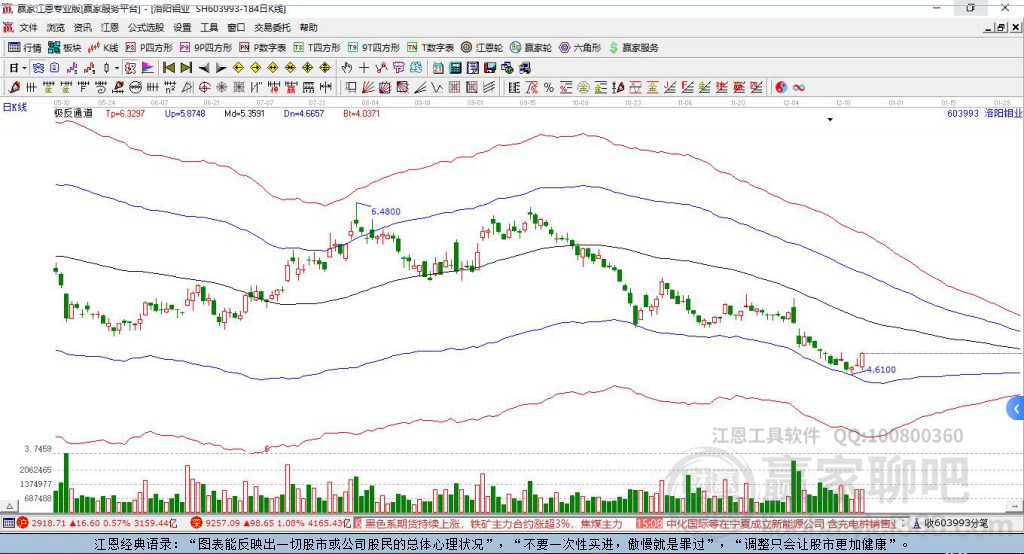Open the calendar icon showing 21
The width and height of the screenshot is (1024, 554).
(x=438, y=68)
